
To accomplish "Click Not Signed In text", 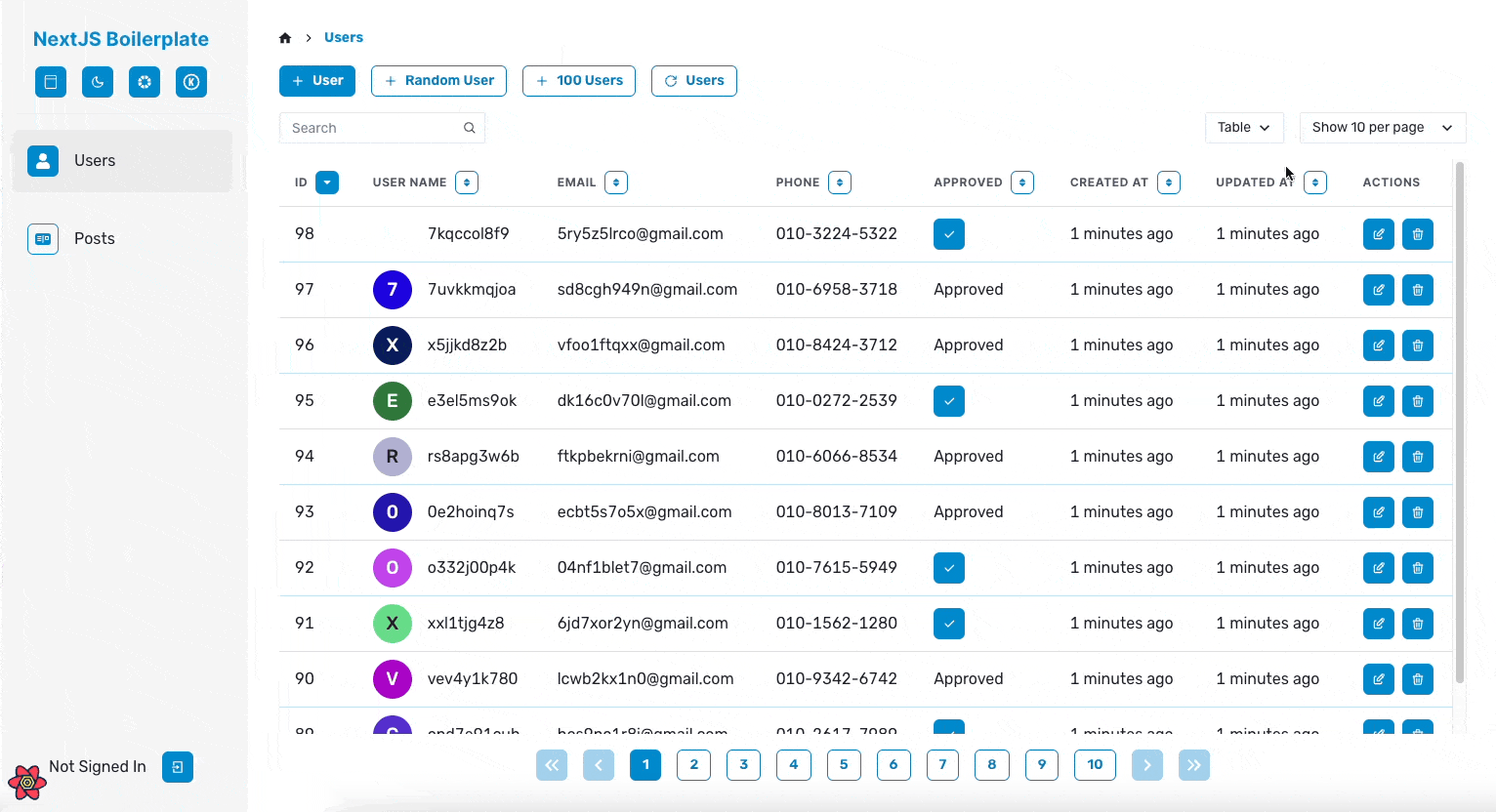I will point(98,767).
